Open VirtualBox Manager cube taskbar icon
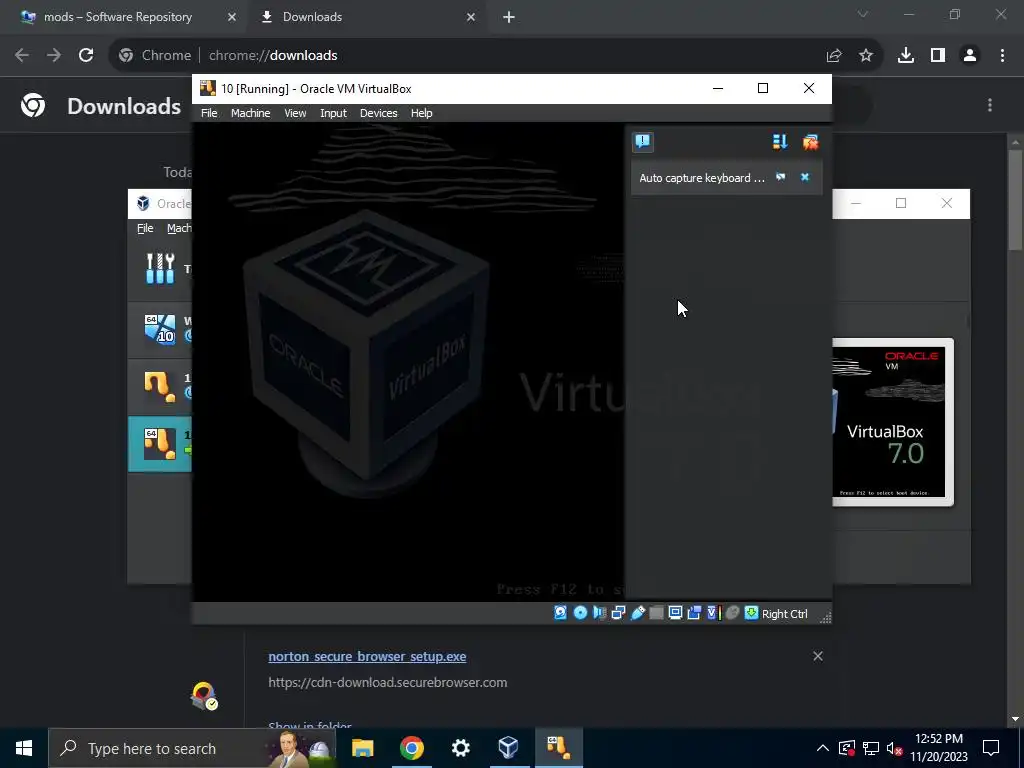The width and height of the screenshot is (1024, 768). [509, 748]
